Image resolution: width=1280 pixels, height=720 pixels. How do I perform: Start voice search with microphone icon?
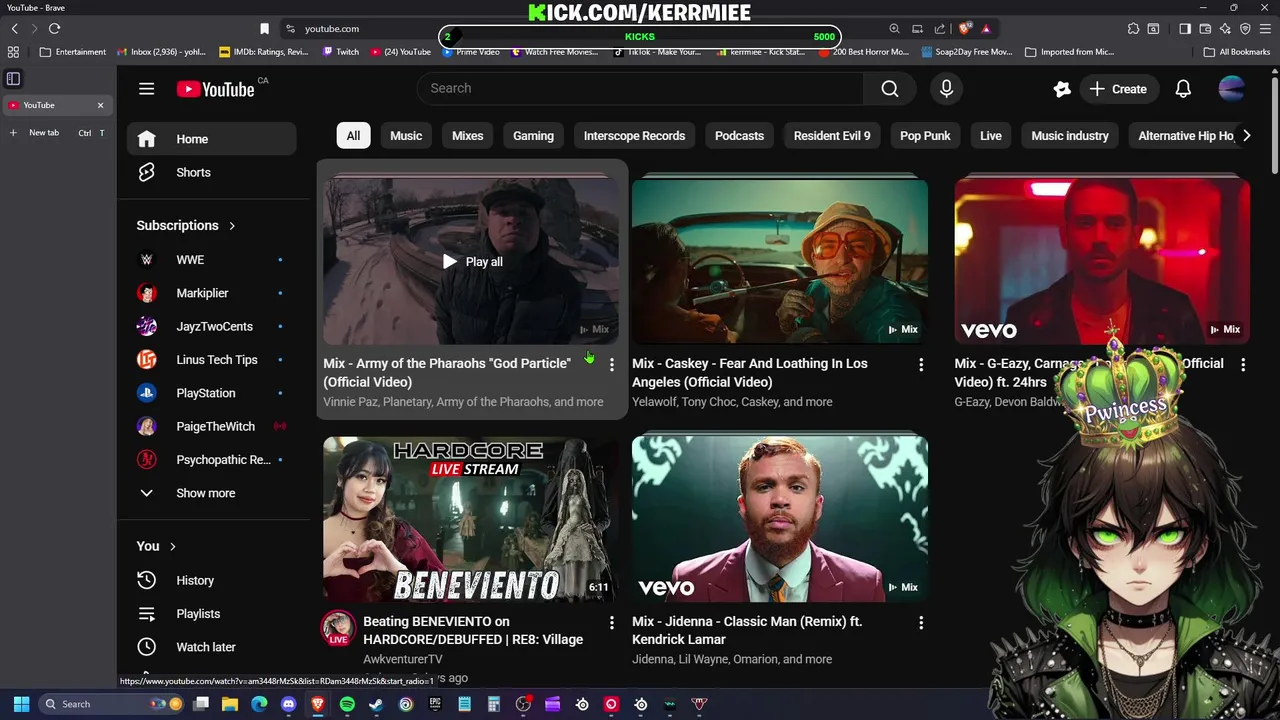pyautogui.click(x=946, y=88)
